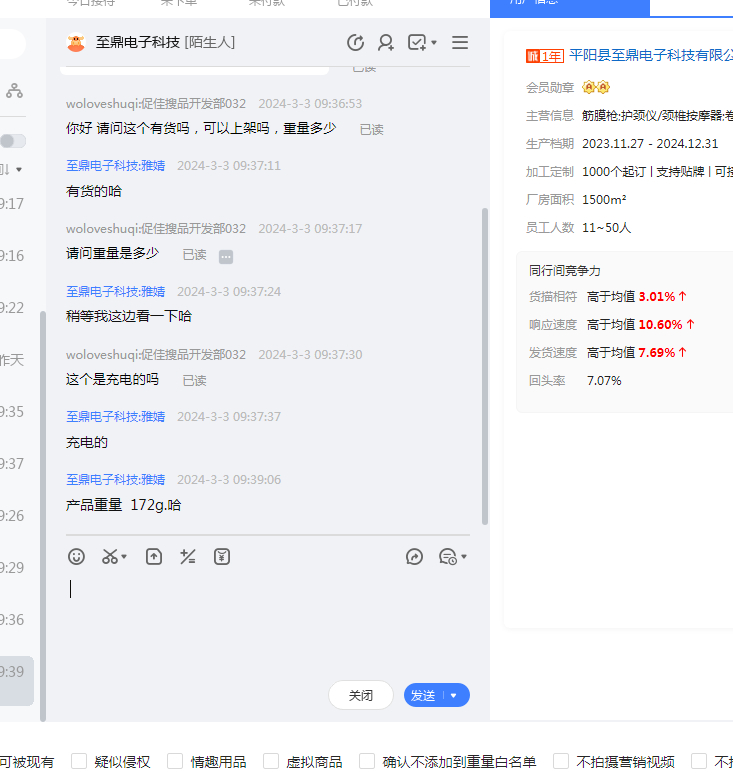Click the forward conversation arrow icon
This screenshot has width=733, height=775.
414,557
